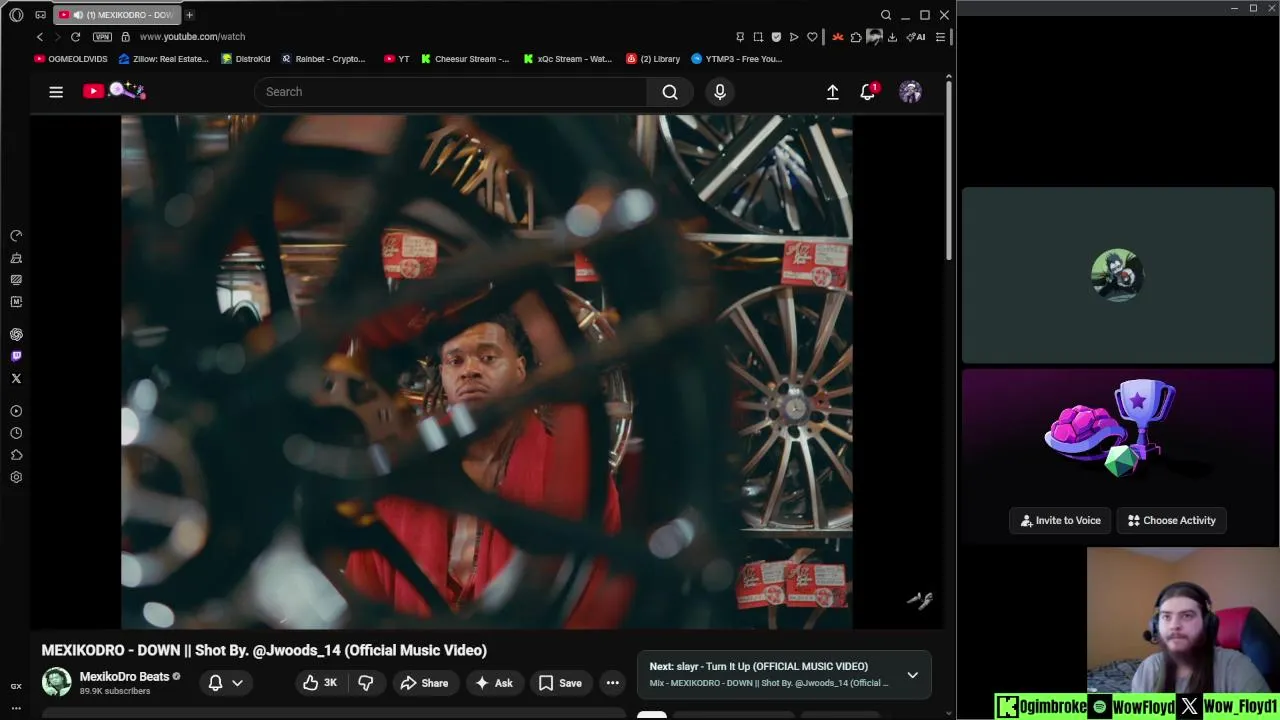Toggle the VPN badge in the address bar
1280x720 pixels.
tap(102, 37)
